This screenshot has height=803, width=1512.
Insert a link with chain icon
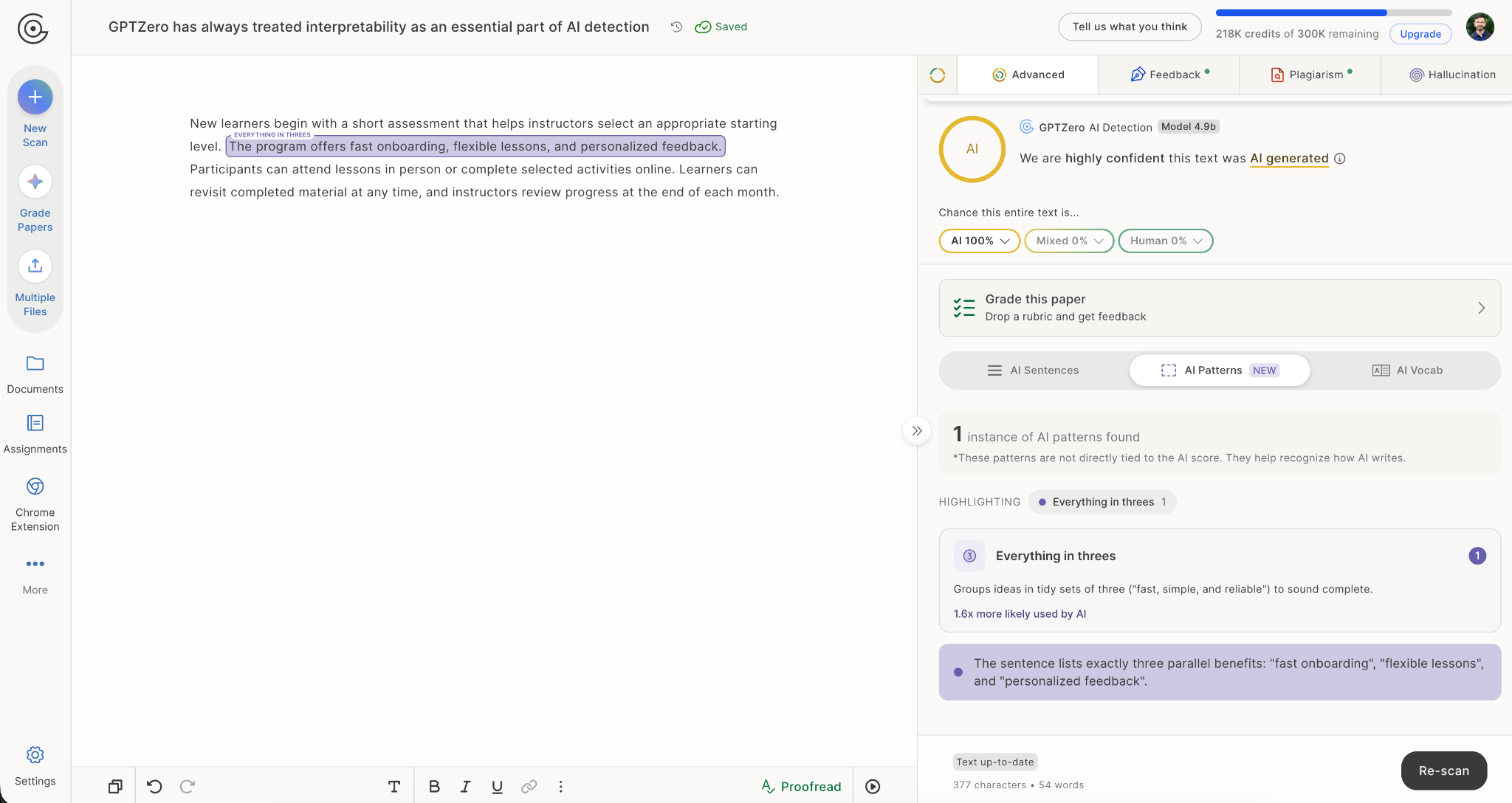click(x=529, y=787)
